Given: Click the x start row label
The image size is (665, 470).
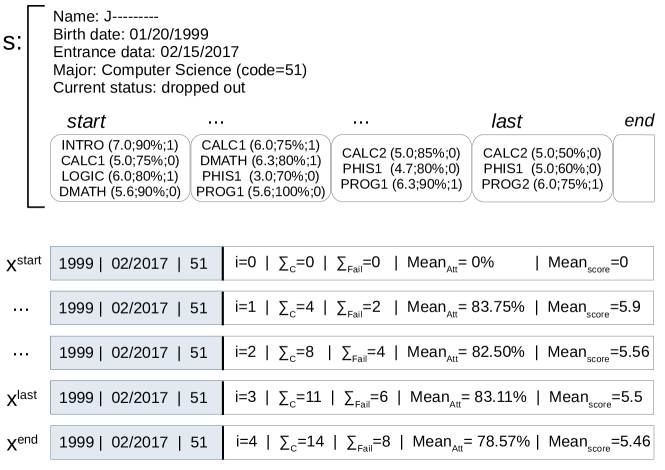Looking at the screenshot, I should tap(24, 263).
